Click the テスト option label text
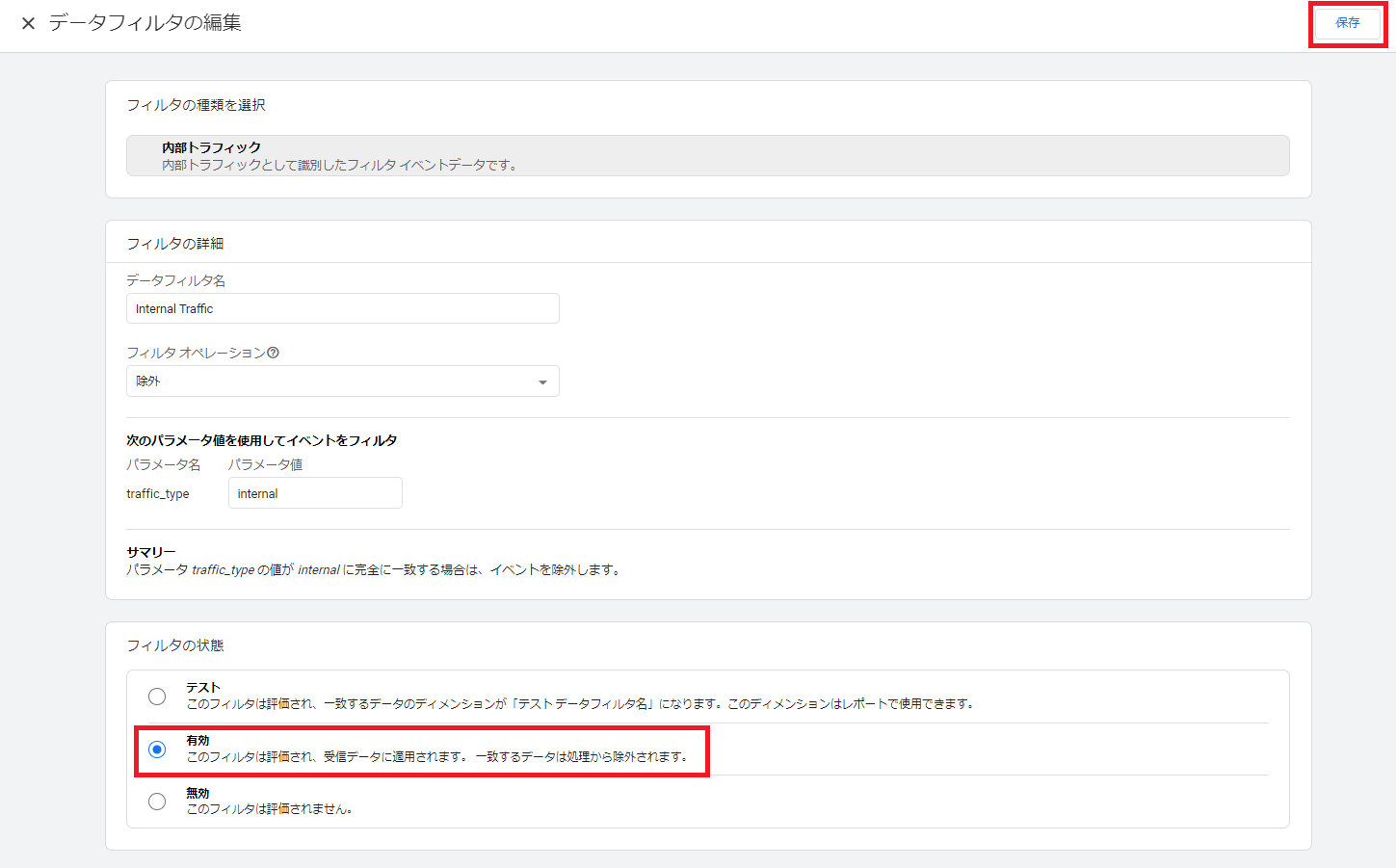Image resolution: width=1396 pixels, height=868 pixels. pos(203,688)
